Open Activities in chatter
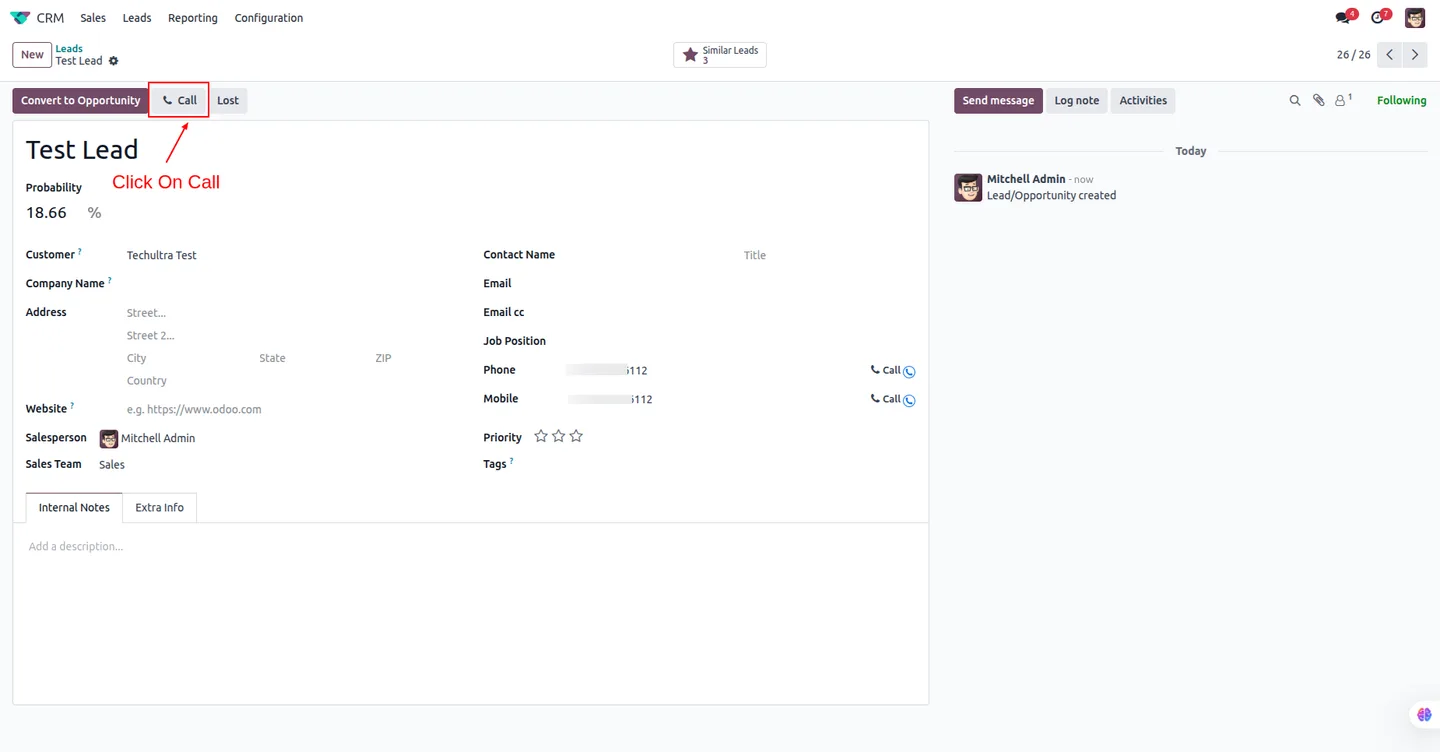Image resolution: width=1440 pixels, height=752 pixels. point(1143,100)
